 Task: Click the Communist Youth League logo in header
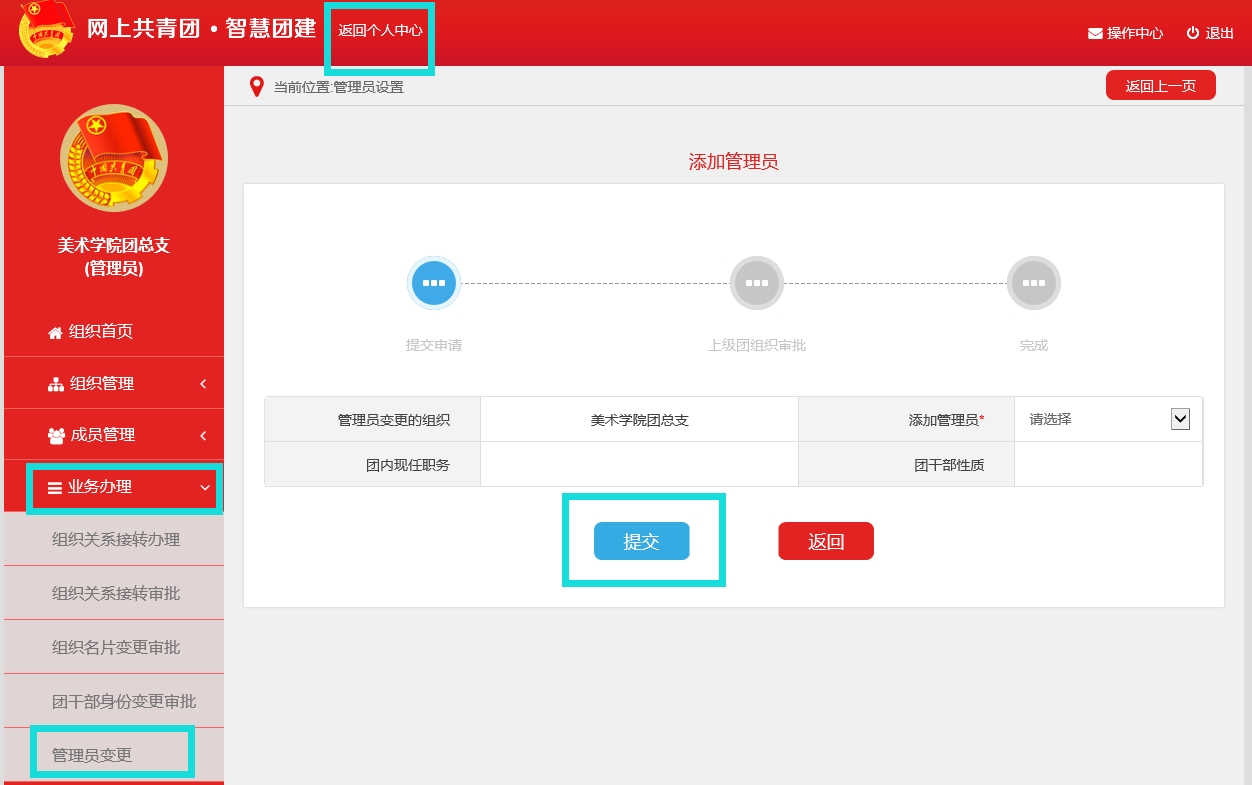coord(46,30)
